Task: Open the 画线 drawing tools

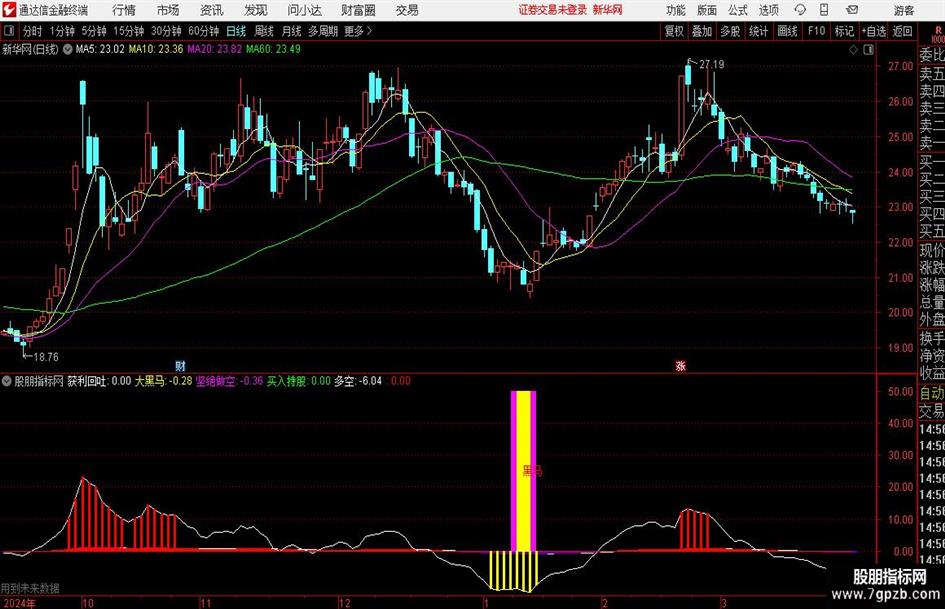Action: 787,31
